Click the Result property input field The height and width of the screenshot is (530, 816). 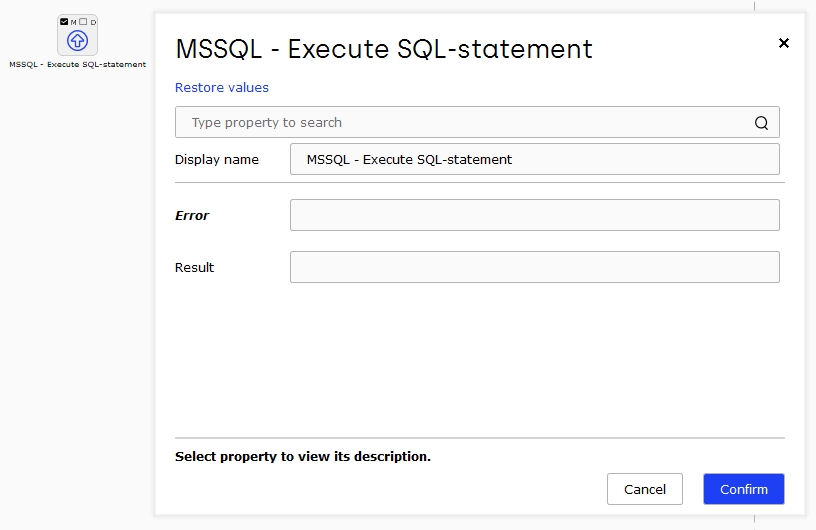[534, 267]
